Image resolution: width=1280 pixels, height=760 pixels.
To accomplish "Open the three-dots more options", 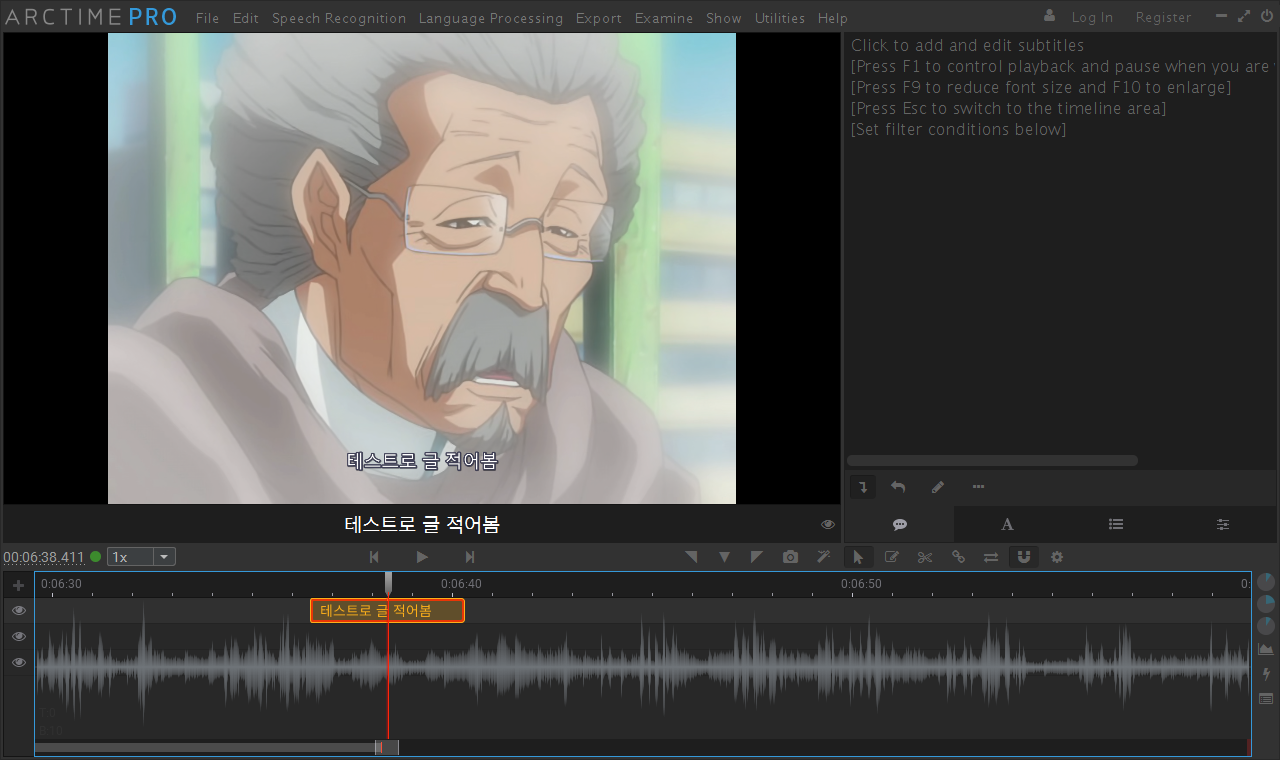I will coord(978,487).
